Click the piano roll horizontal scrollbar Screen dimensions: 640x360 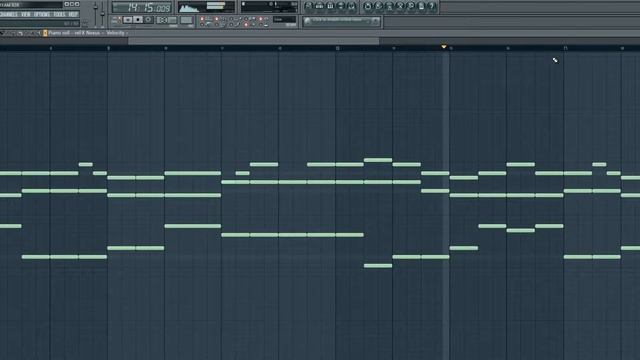253,41
